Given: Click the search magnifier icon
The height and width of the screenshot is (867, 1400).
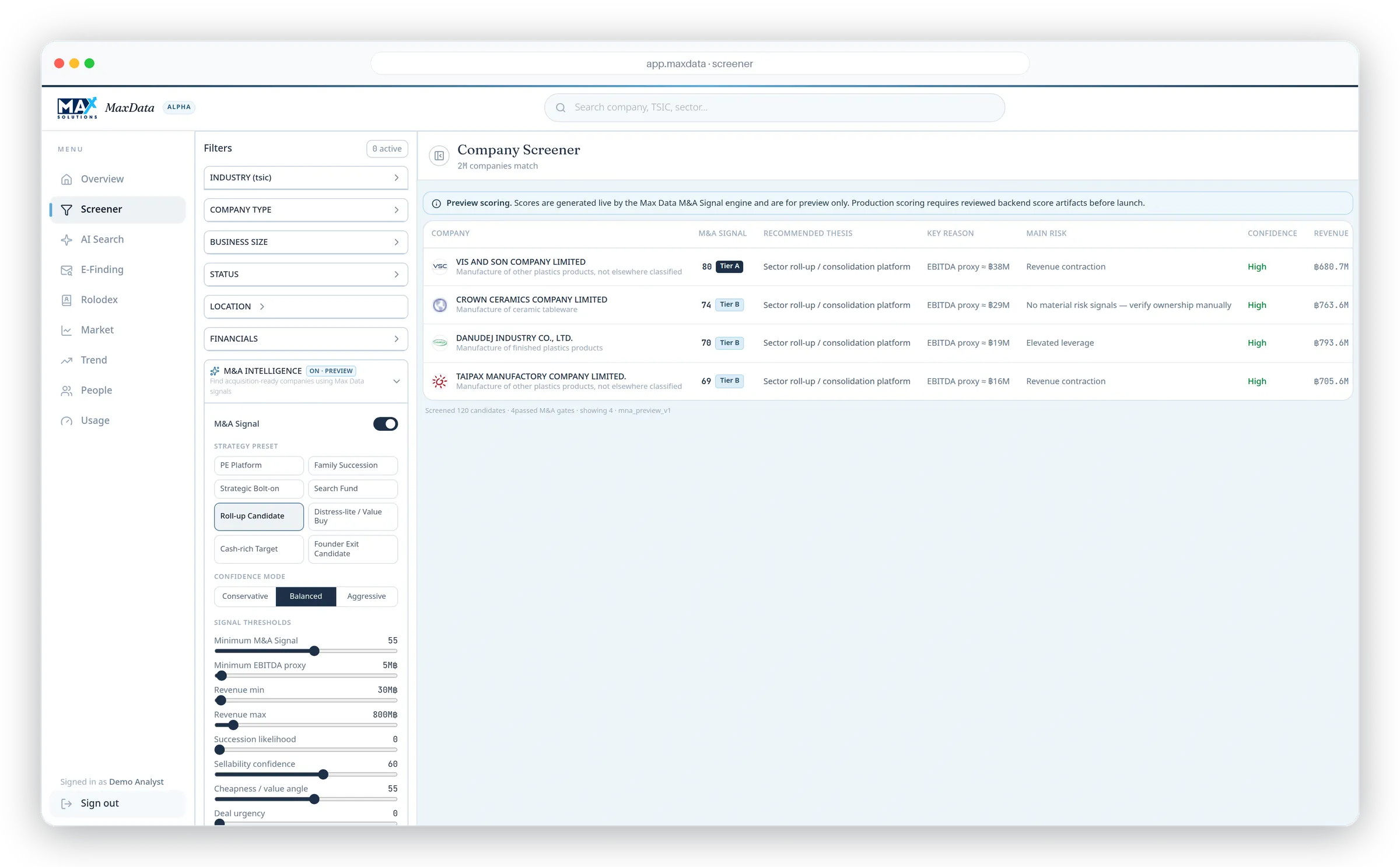Looking at the screenshot, I should pos(561,108).
